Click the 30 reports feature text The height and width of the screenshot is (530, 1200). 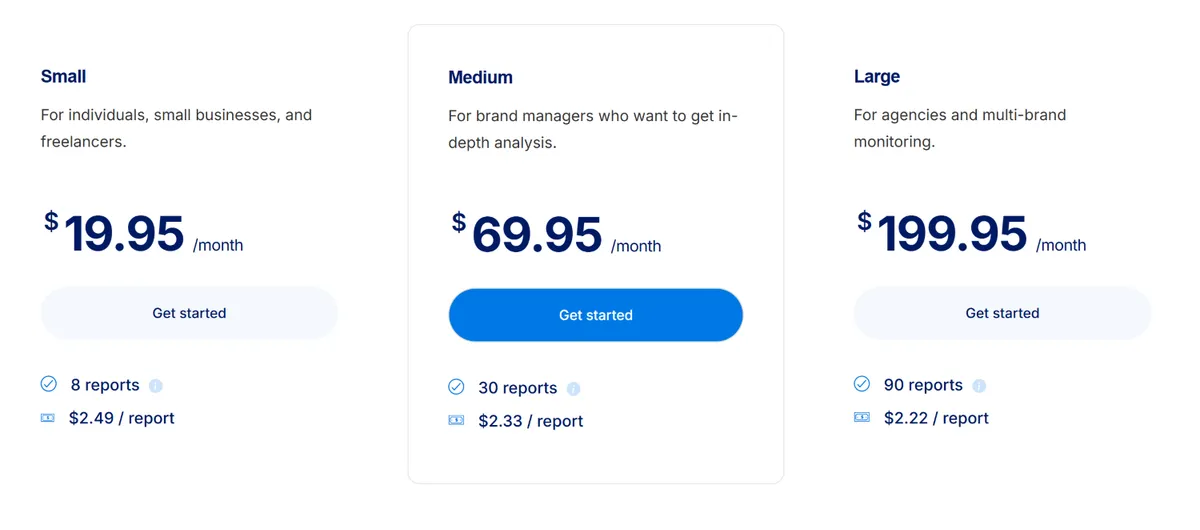(518, 388)
